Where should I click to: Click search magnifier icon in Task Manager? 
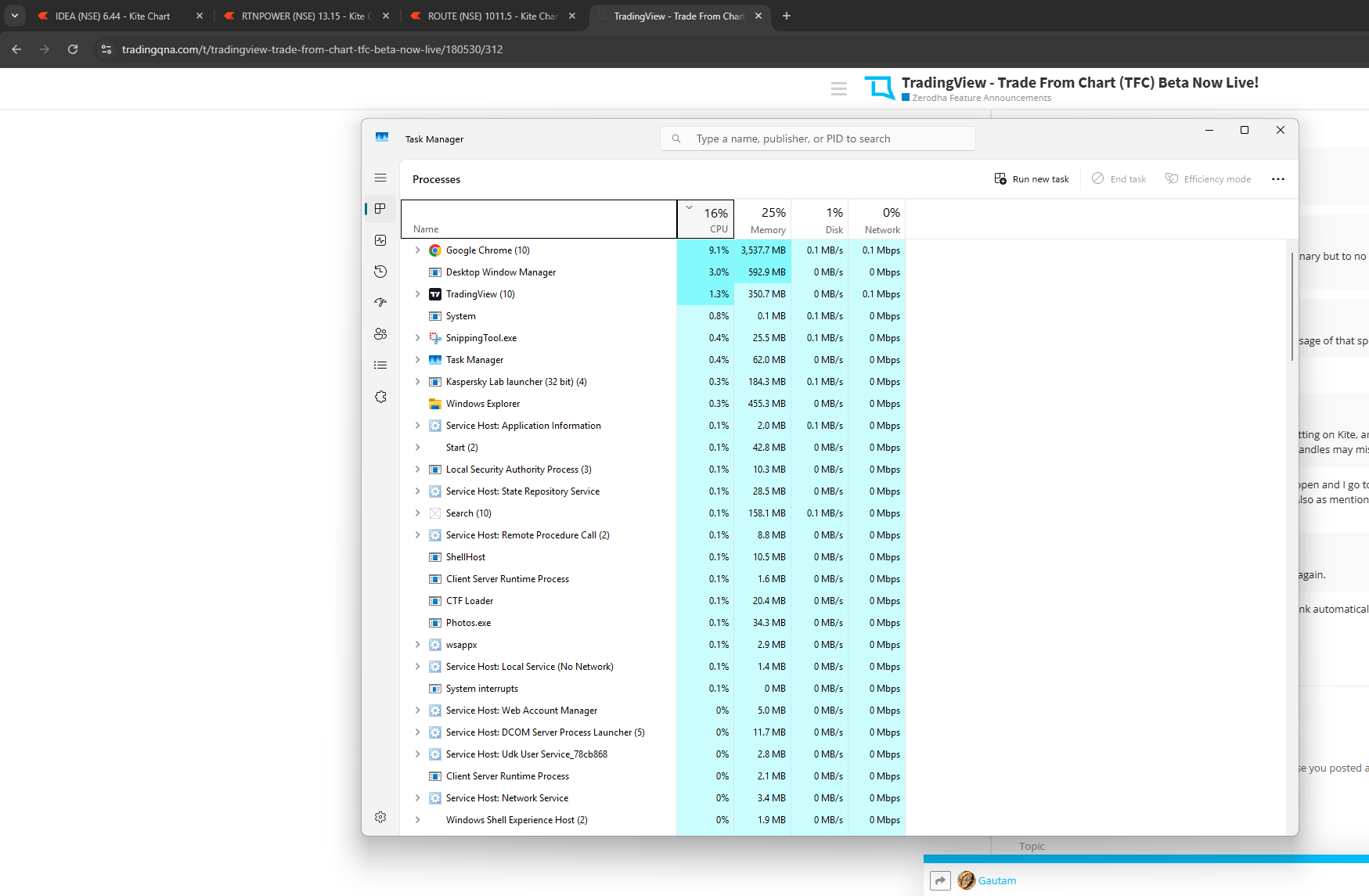[x=676, y=139]
